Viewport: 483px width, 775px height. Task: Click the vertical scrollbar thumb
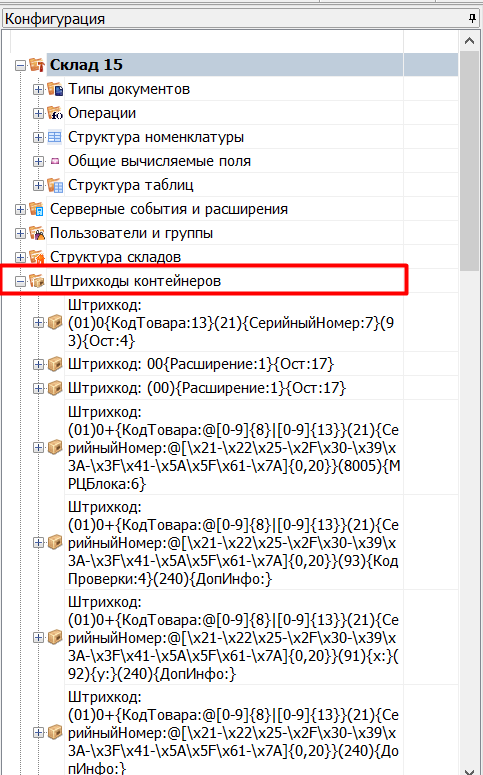click(470, 161)
